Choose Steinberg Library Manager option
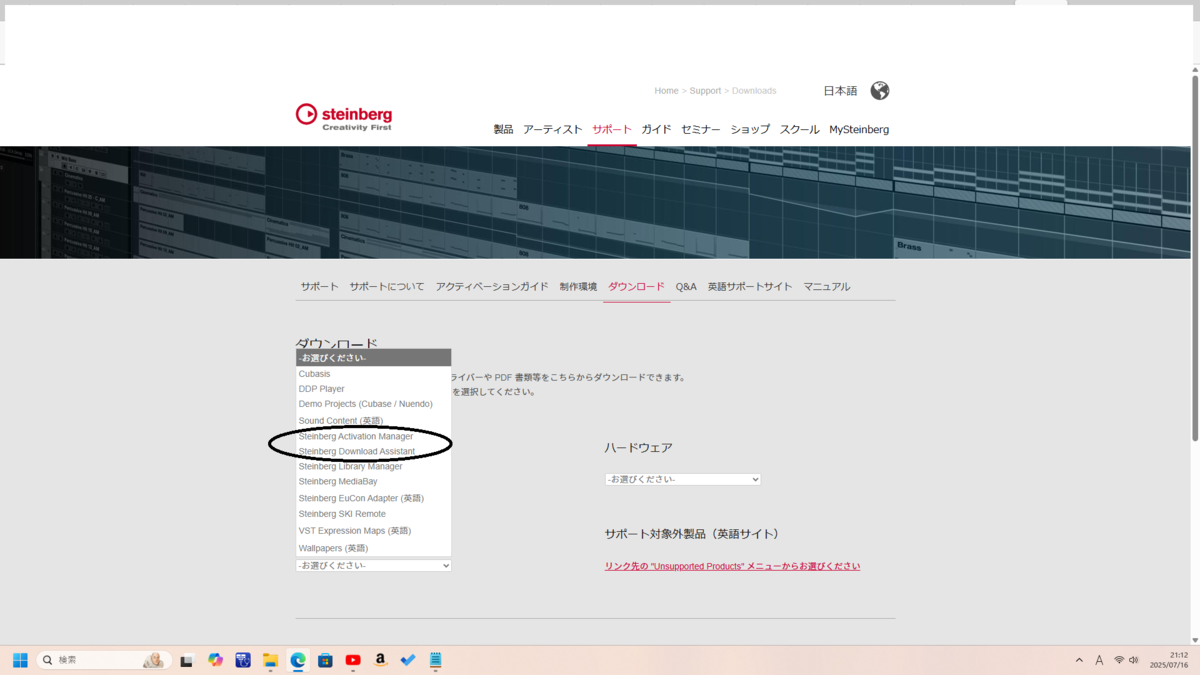Image resolution: width=1200 pixels, height=675 pixels. click(x=374, y=467)
